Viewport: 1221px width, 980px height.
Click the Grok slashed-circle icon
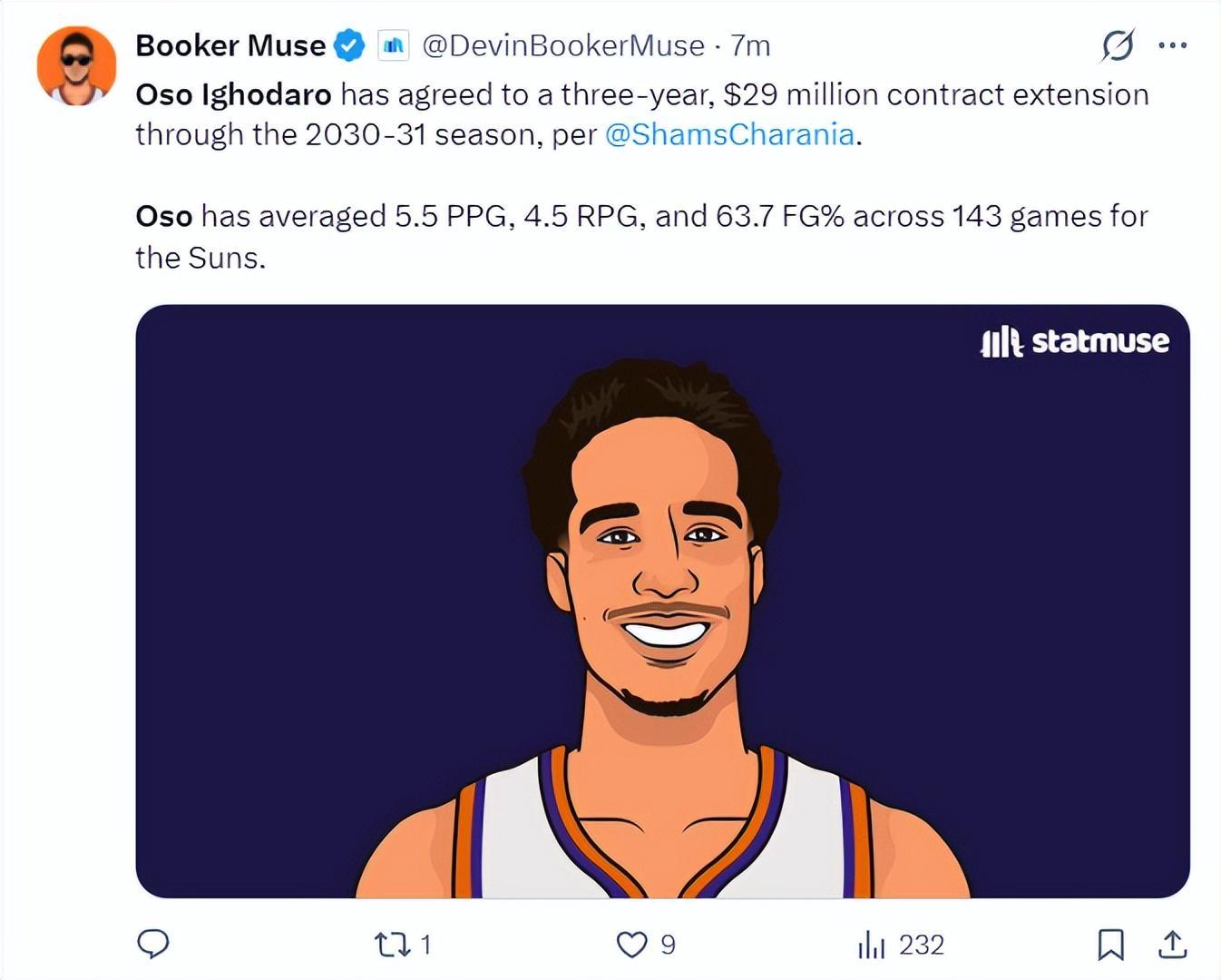(1118, 45)
